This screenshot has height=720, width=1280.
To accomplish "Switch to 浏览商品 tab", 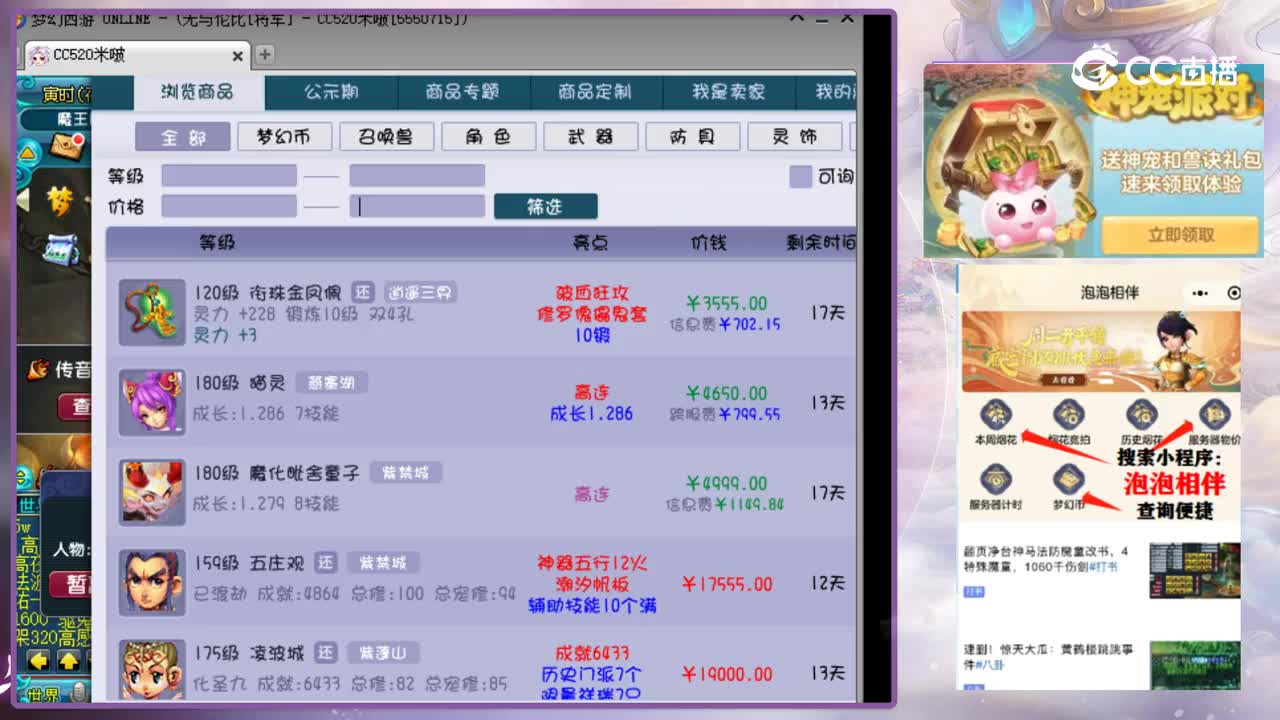I will pyautogui.click(x=198, y=92).
